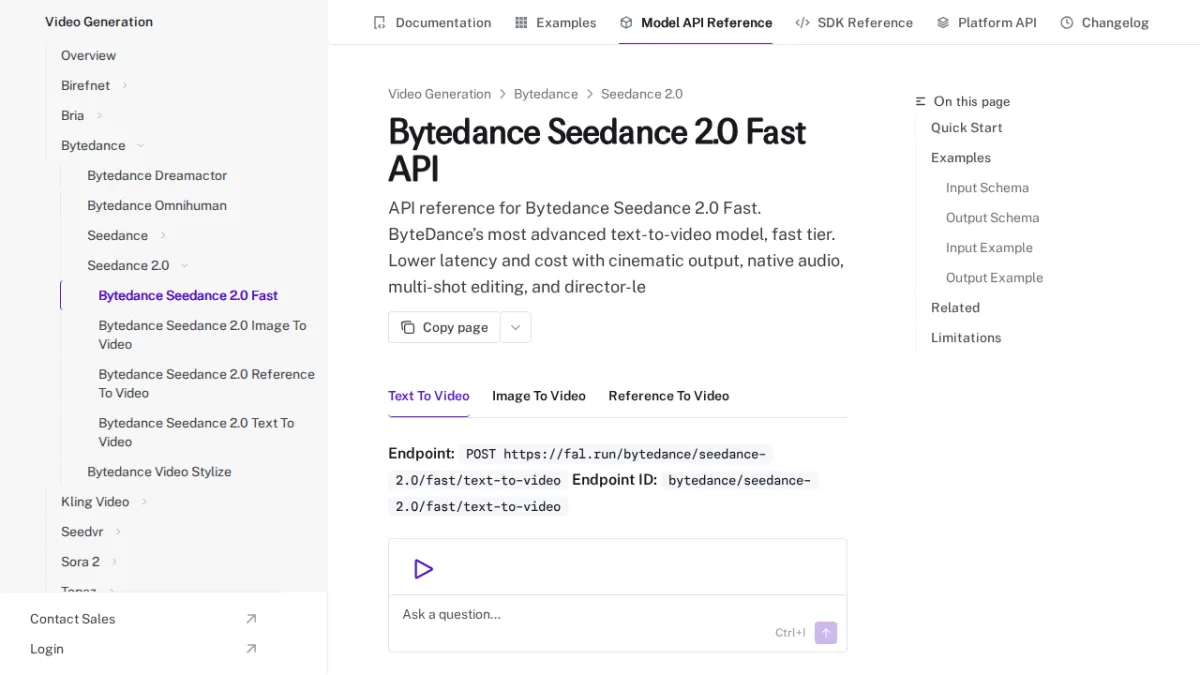Jump to Output Example section
Viewport: 1200px width, 675px height.
(995, 277)
